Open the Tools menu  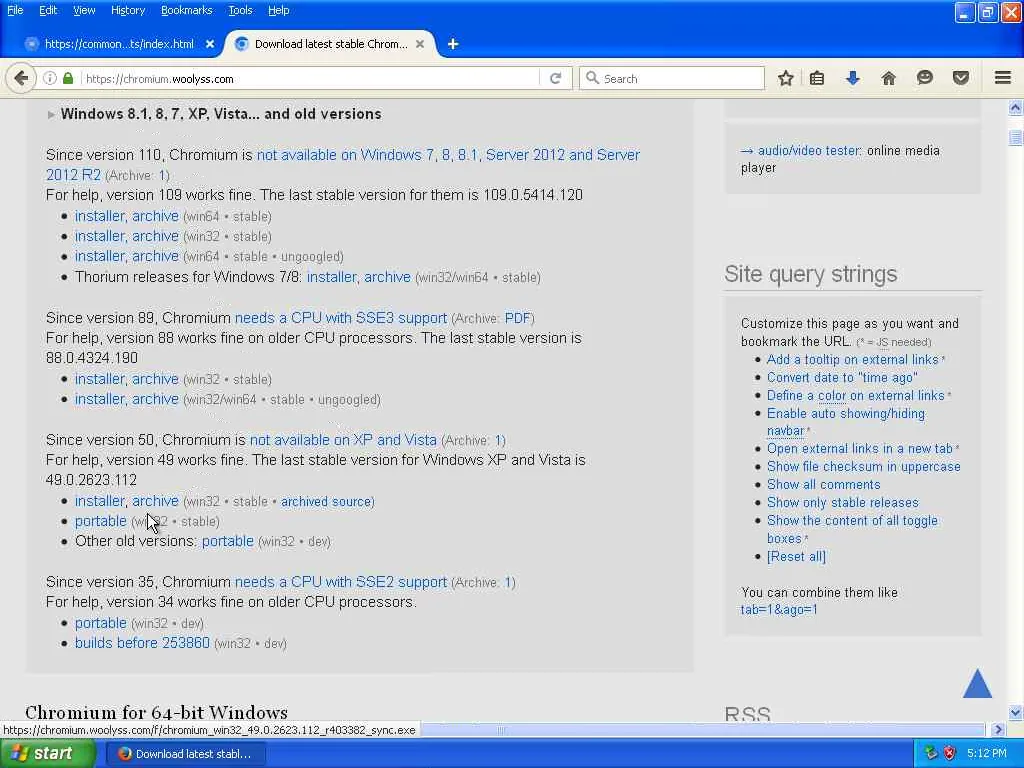240,10
